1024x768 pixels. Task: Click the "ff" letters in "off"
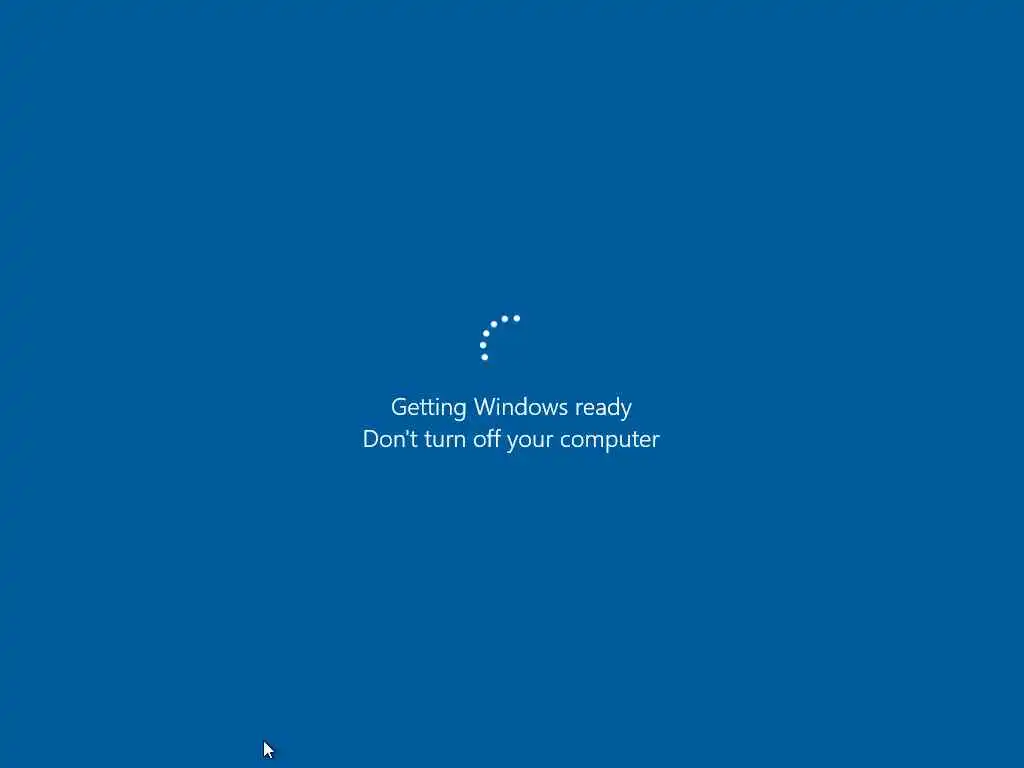coord(494,438)
